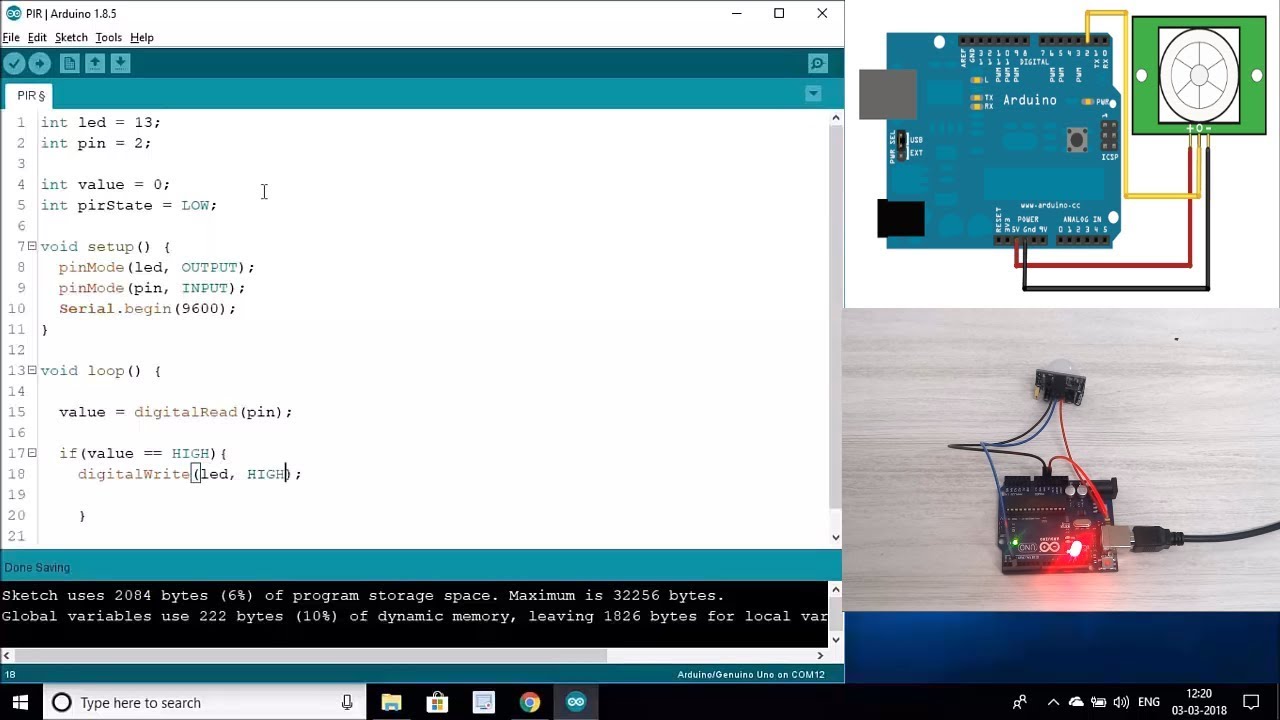Open the Action Center notification icon
Viewport: 1280px width, 720px height.
[1251, 702]
